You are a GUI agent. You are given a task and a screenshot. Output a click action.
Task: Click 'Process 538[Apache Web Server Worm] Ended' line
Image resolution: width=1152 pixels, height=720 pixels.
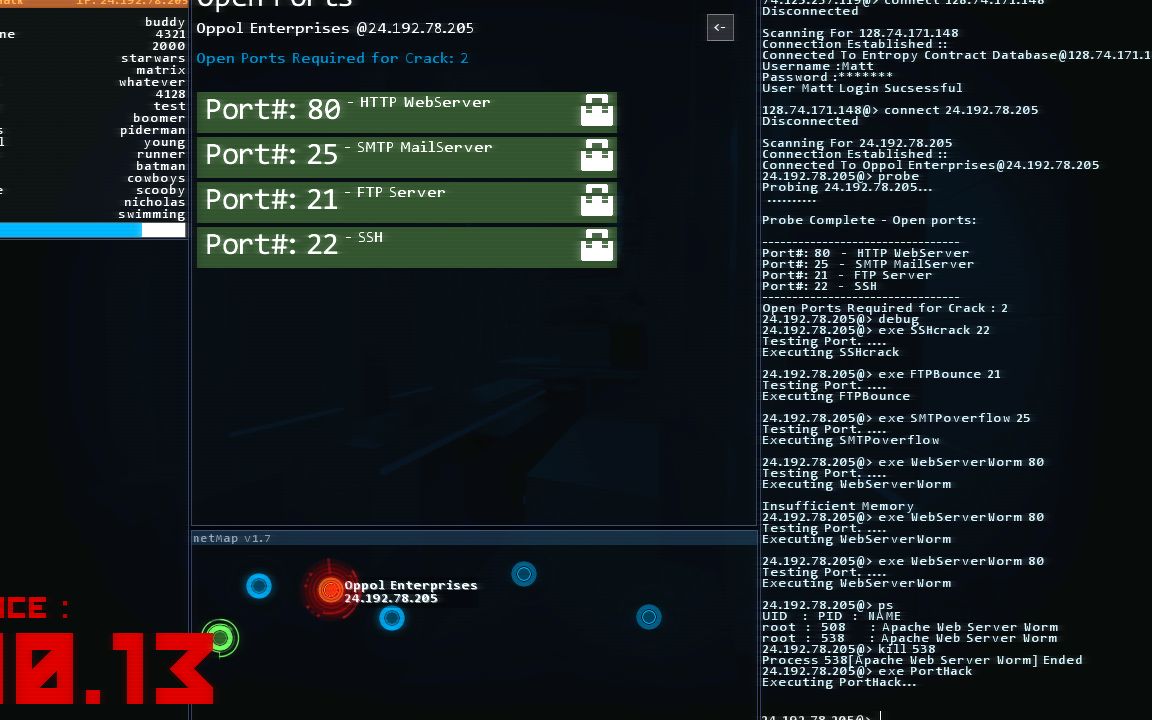point(922,660)
